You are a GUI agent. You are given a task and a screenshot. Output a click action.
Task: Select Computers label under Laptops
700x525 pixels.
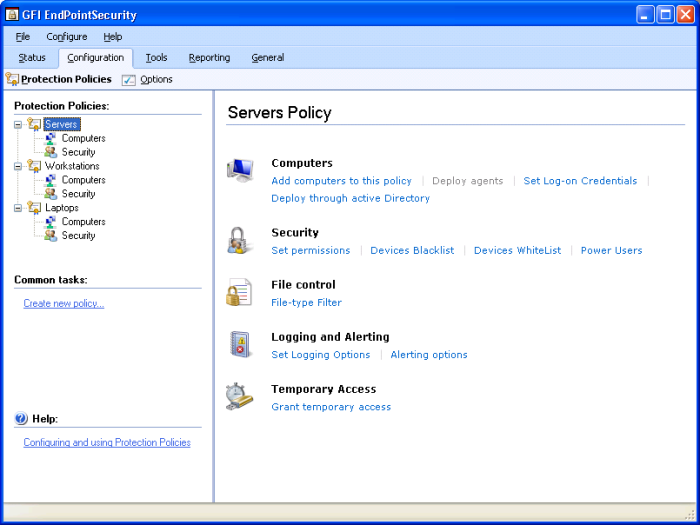coord(83,222)
